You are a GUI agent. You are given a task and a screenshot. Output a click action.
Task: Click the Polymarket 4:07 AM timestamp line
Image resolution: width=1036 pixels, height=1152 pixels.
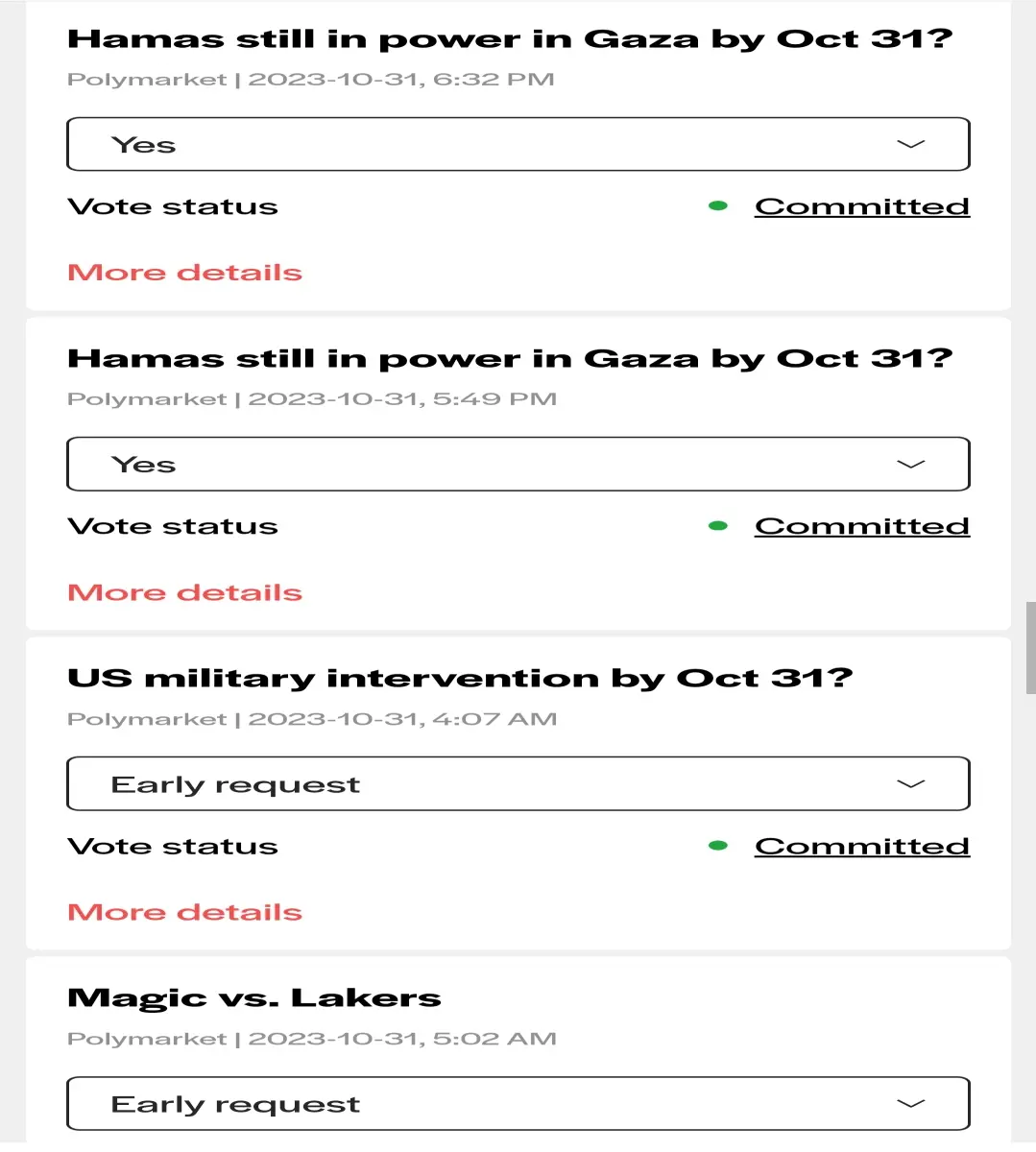pos(312,719)
